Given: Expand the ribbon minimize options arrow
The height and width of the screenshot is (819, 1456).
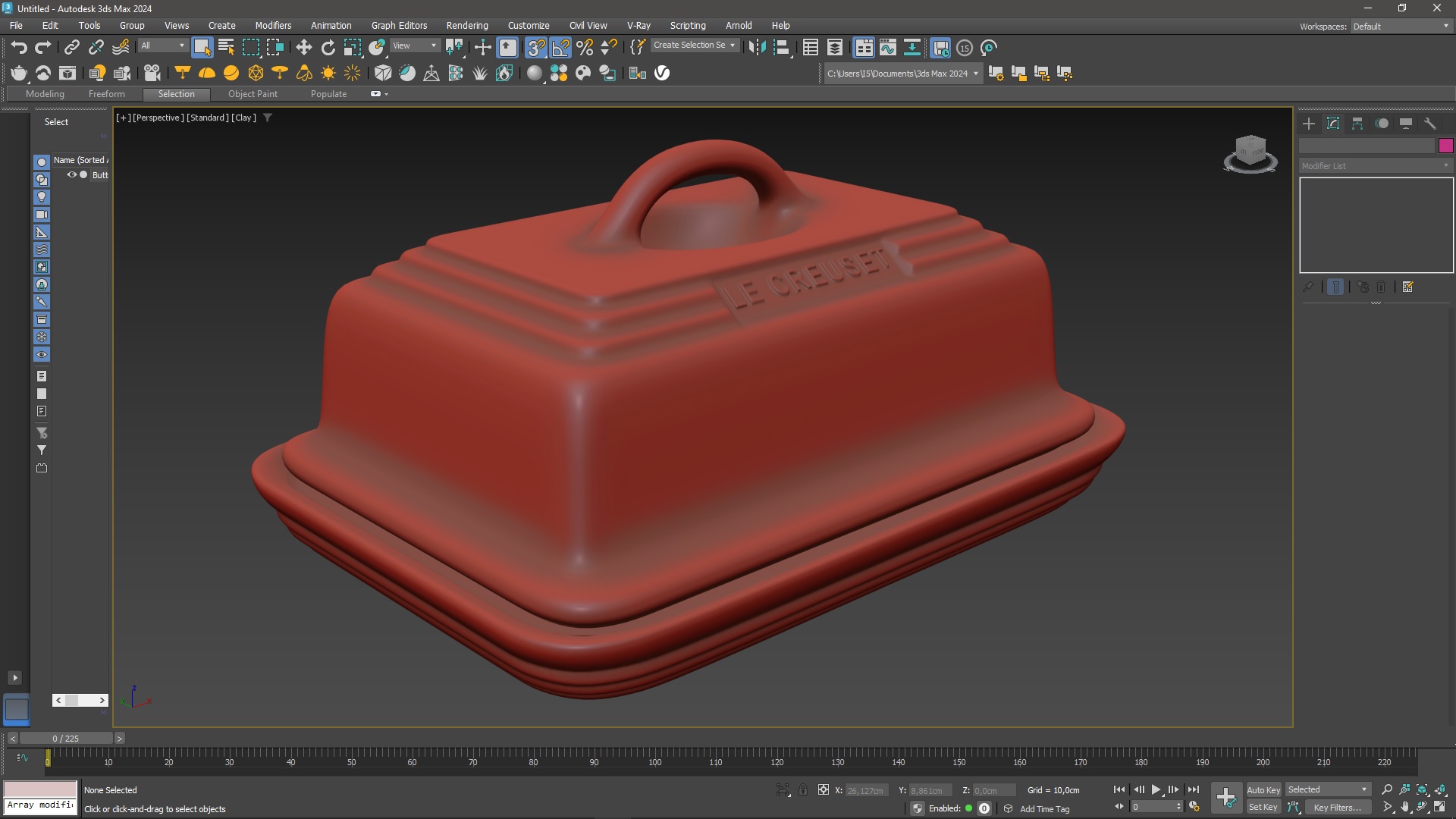Looking at the screenshot, I should coord(387,94).
